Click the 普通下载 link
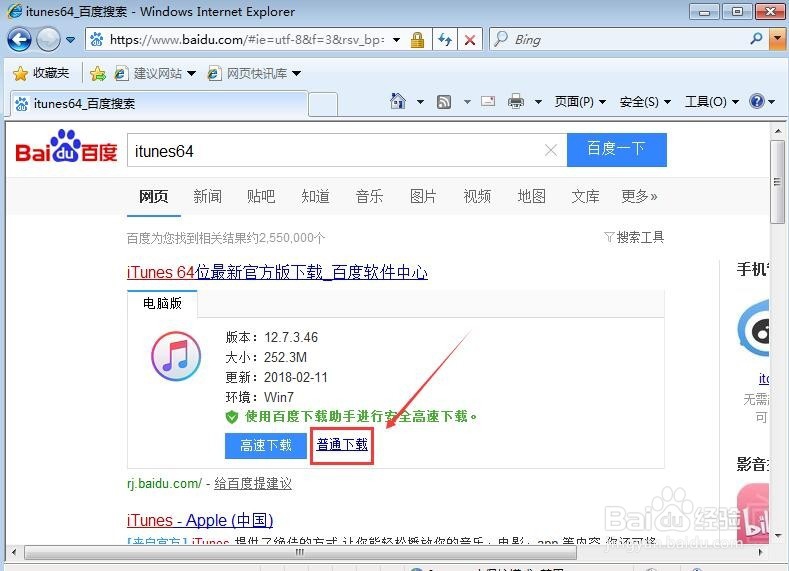Image resolution: width=789 pixels, height=571 pixels. [x=342, y=445]
